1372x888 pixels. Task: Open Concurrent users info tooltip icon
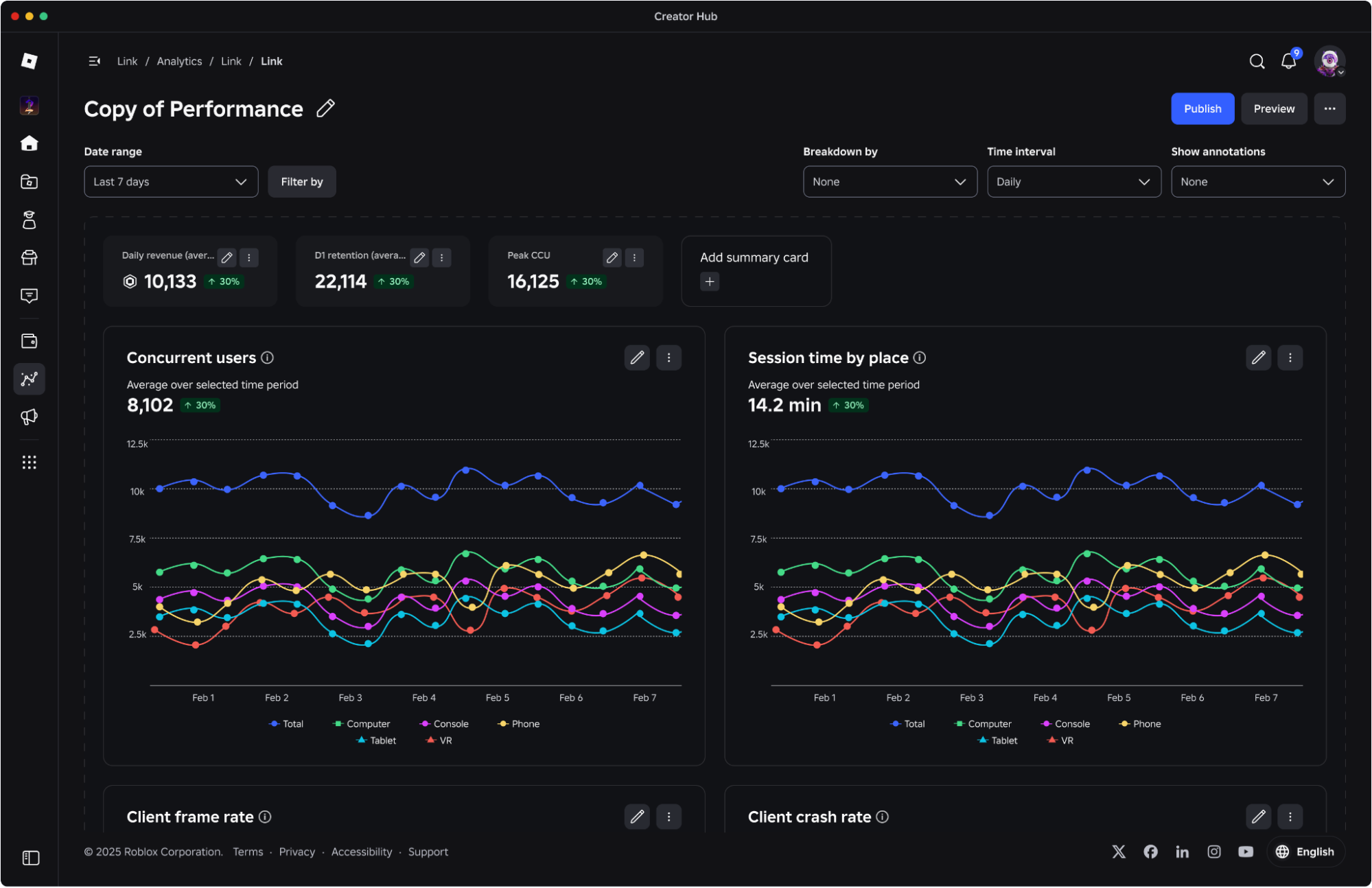(268, 358)
